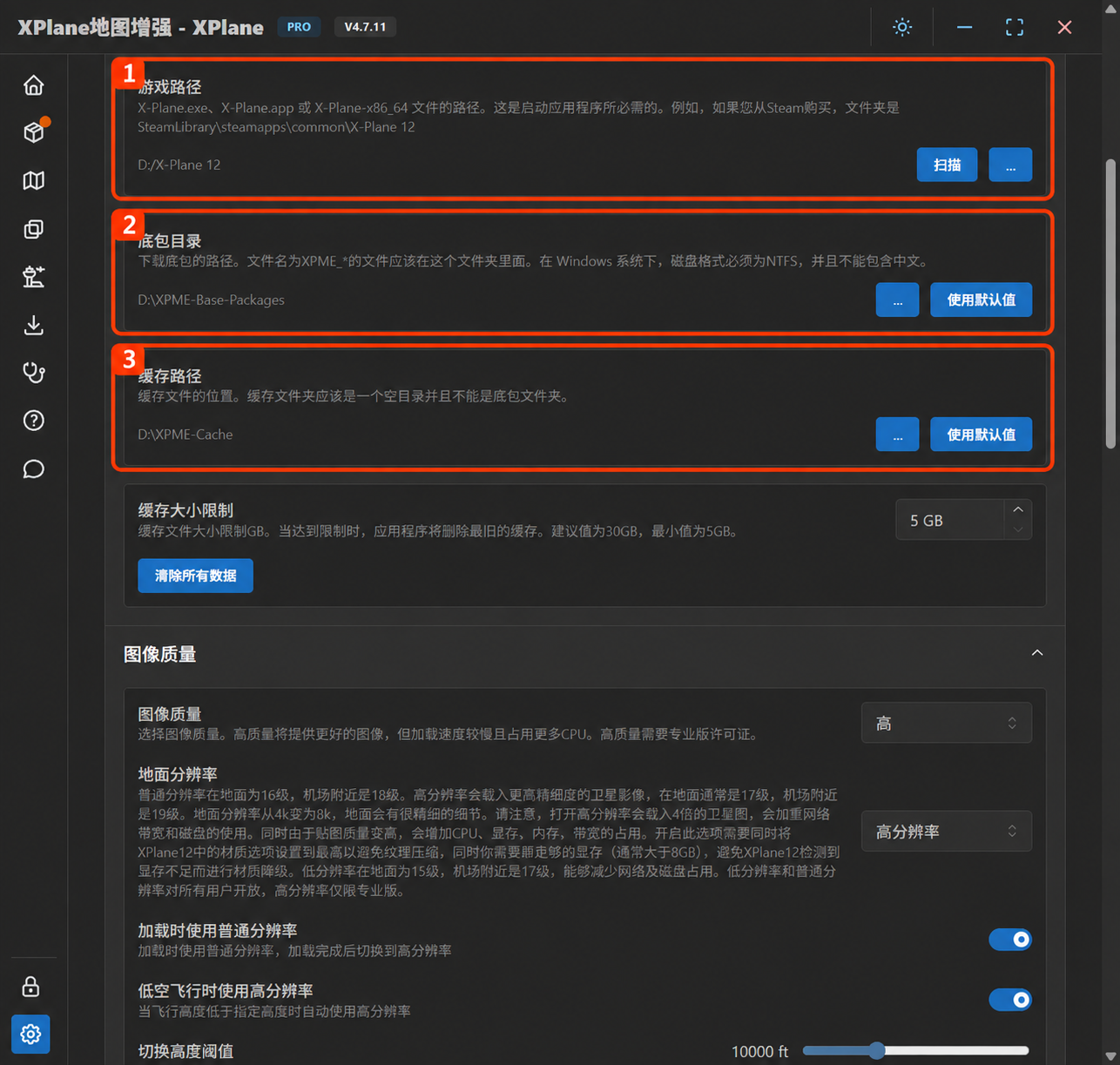Increase cache size limit with up arrow
The height and width of the screenshot is (1065, 1120).
click(x=1018, y=509)
